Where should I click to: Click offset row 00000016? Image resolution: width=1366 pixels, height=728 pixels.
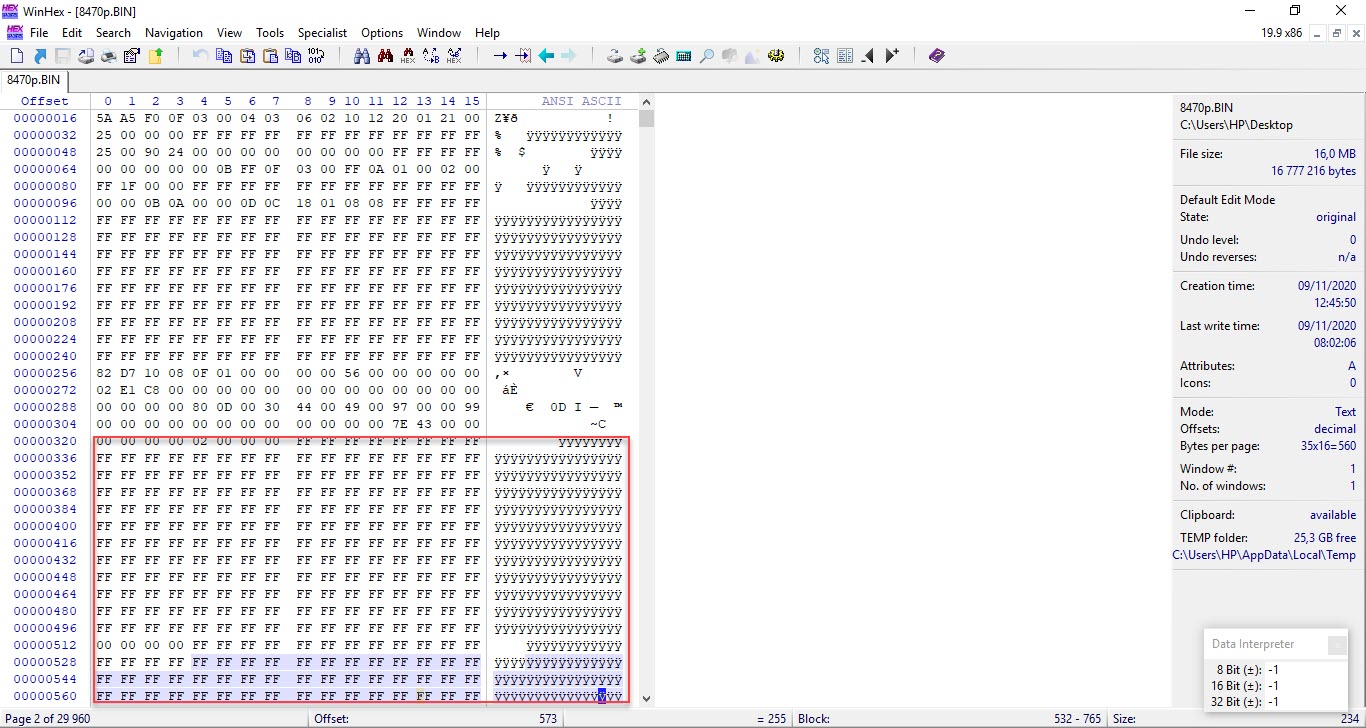(x=45, y=118)
